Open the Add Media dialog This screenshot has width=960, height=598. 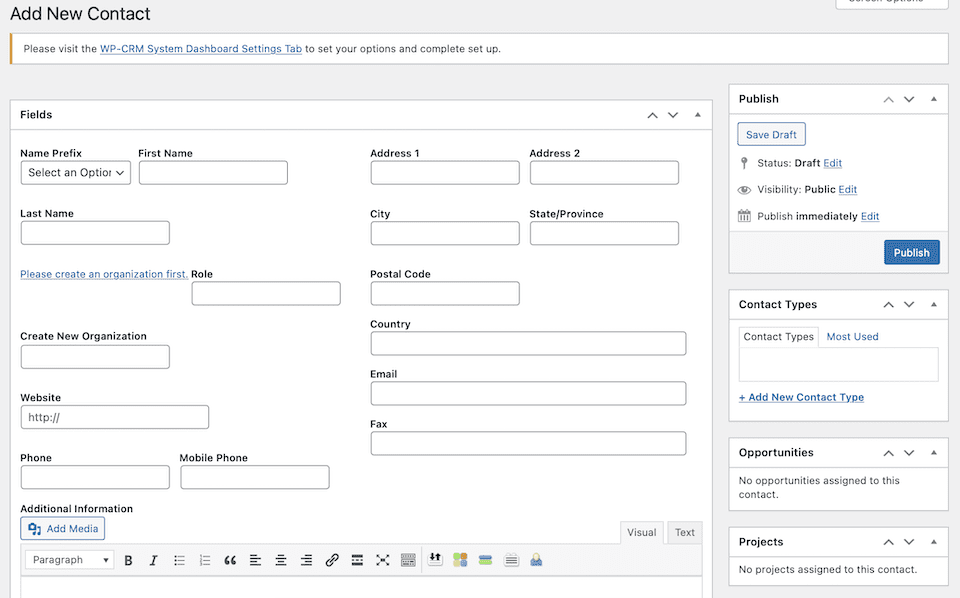click(62, 528)
